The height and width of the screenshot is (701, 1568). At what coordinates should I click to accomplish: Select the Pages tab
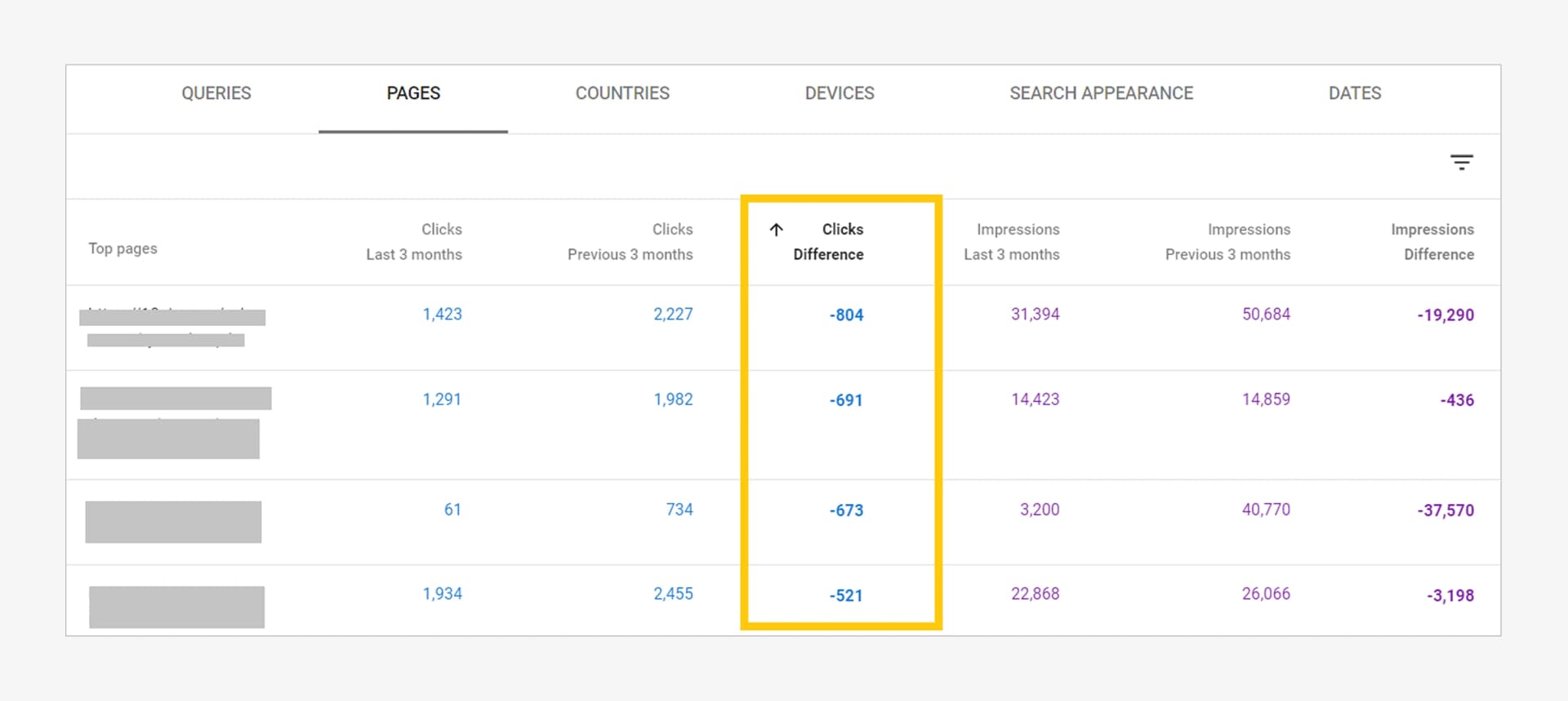point(413,93)
